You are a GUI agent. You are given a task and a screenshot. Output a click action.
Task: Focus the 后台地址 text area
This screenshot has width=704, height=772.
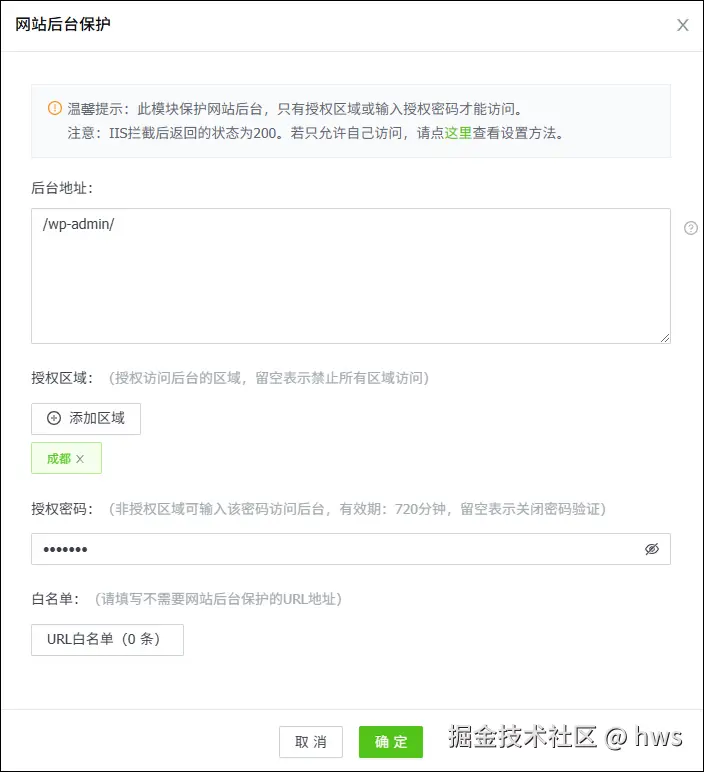click(x=351, y=276)
